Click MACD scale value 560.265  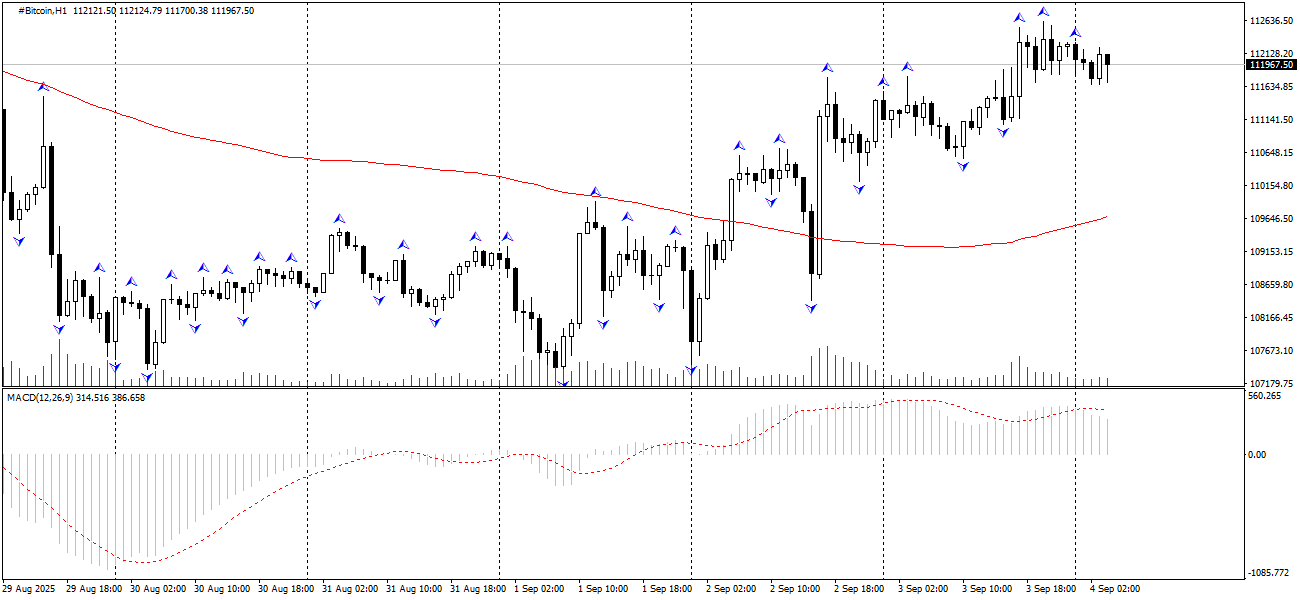pos(1265,396)
